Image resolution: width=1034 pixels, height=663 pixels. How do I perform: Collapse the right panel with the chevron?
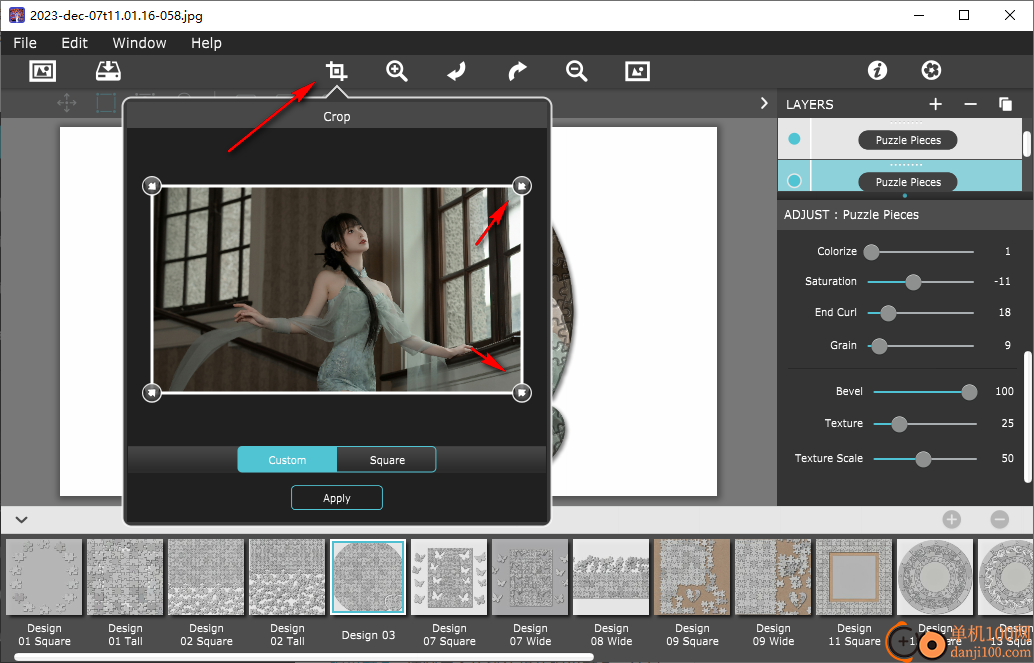[764, 104]
